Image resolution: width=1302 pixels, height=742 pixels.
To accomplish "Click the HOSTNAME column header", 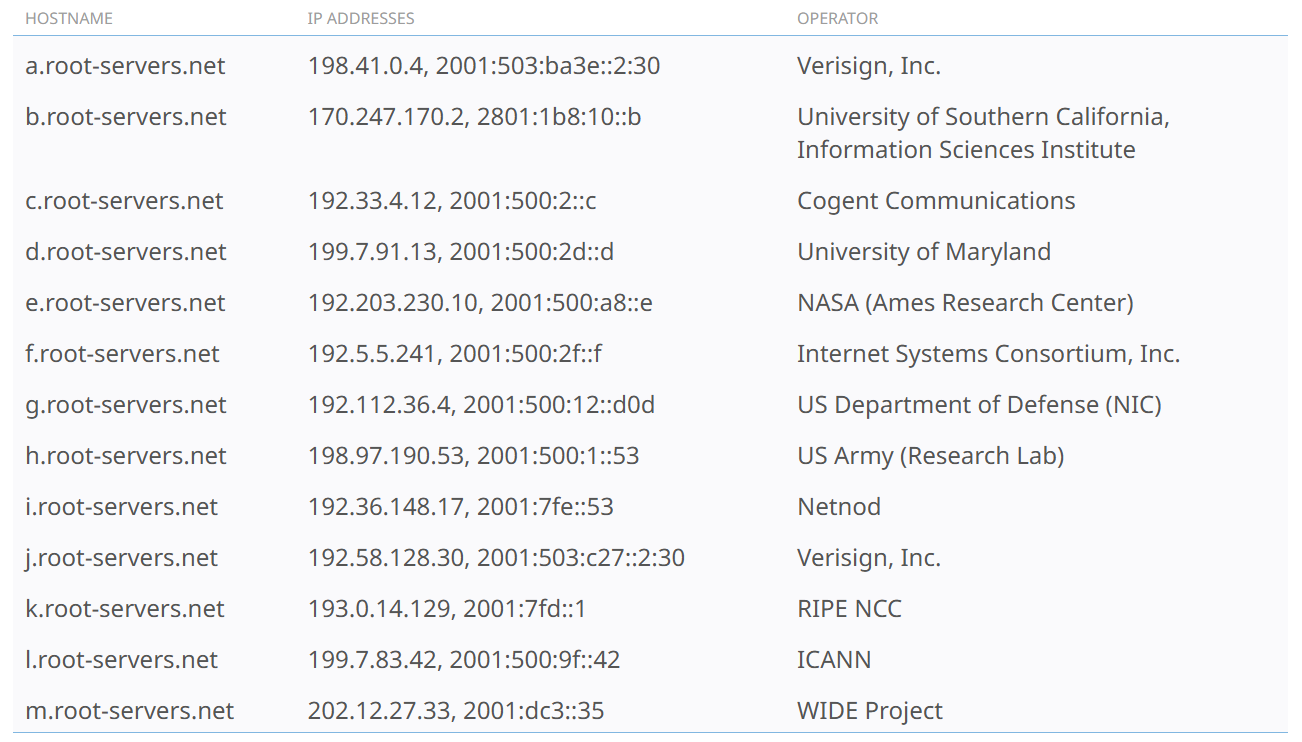I will coord(69,19).
